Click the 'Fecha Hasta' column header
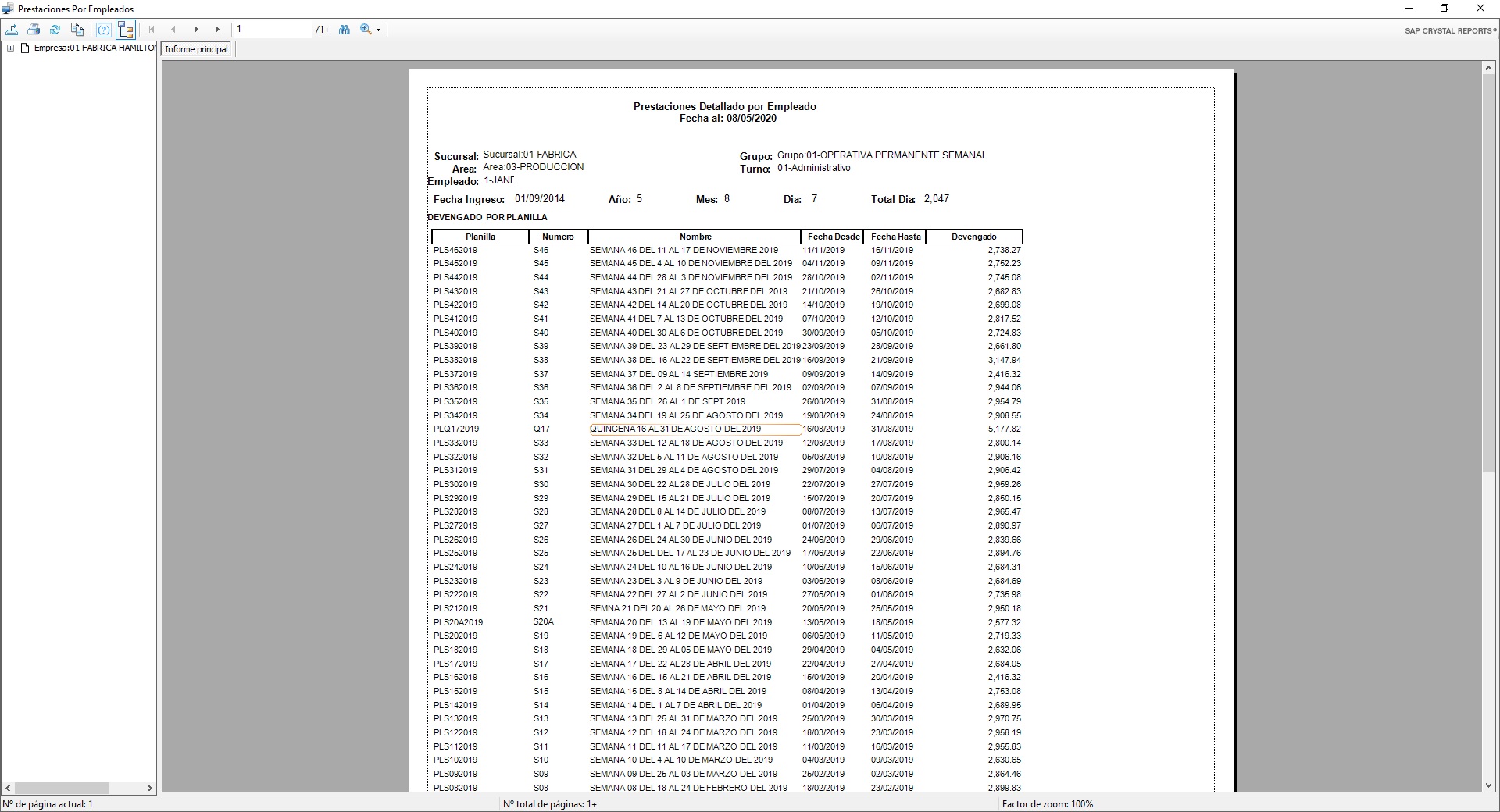The width and height of the screenshot is (1500, 812). [x=896, y=237]
